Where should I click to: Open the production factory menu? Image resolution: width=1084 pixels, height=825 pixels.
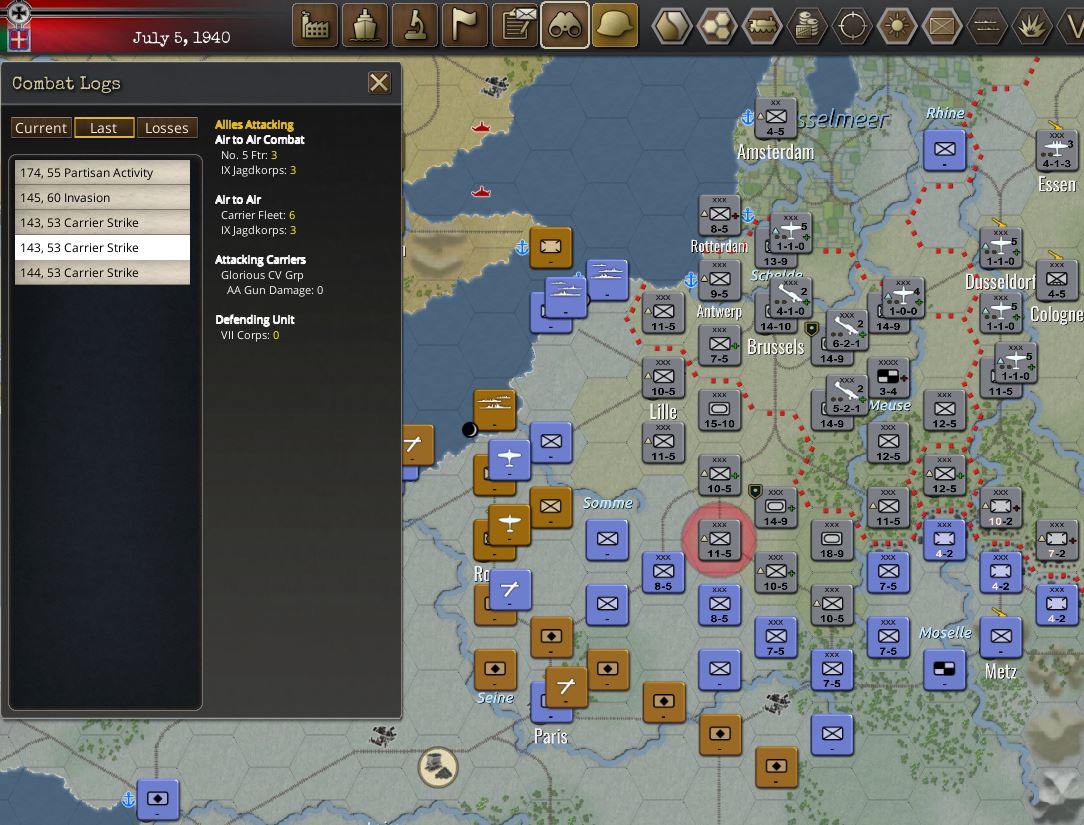coord(315,26)
